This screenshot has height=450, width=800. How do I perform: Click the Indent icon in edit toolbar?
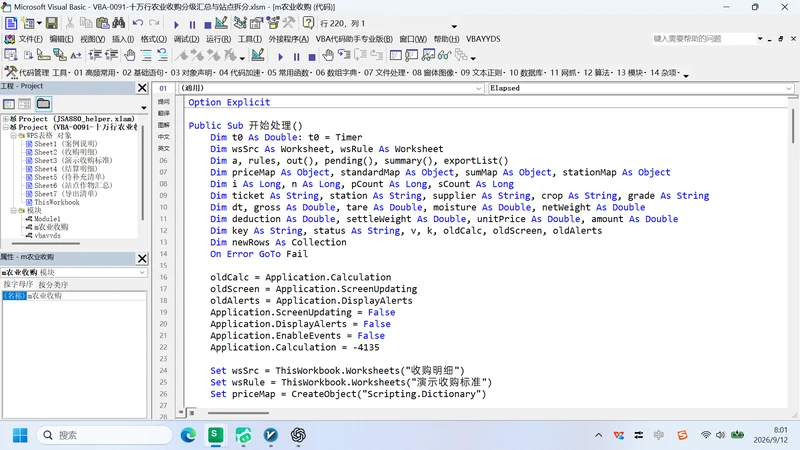point(95,55)
